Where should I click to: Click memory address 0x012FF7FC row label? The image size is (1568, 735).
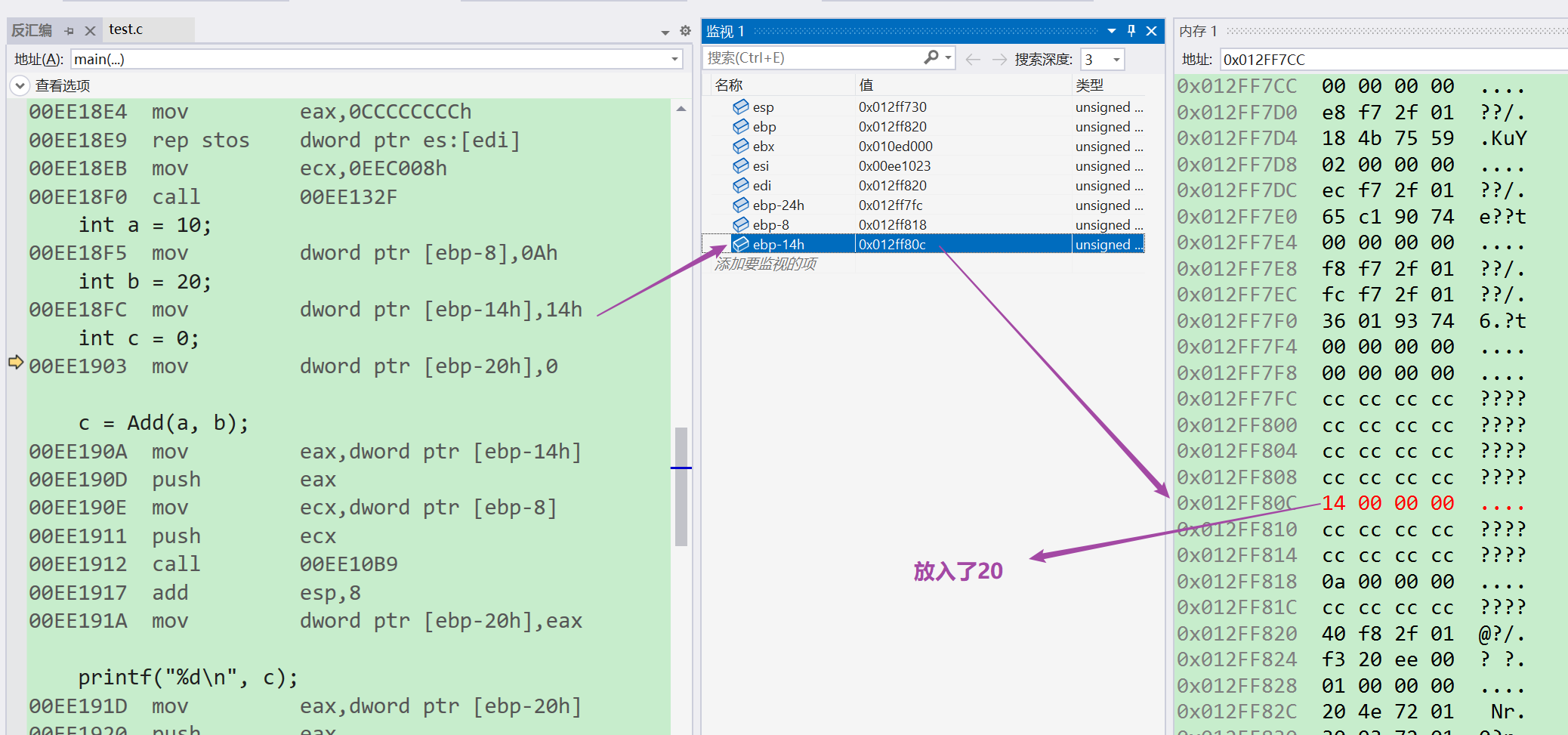coord(1236,399)
